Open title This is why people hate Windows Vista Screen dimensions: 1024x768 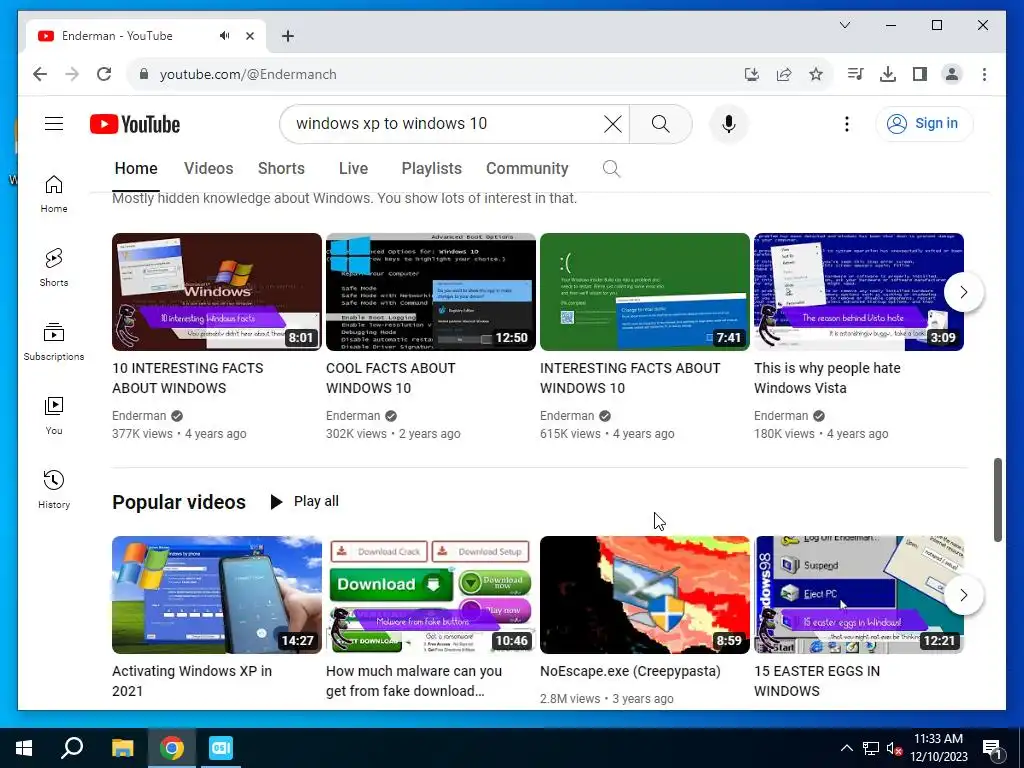(x=827, y=378)
